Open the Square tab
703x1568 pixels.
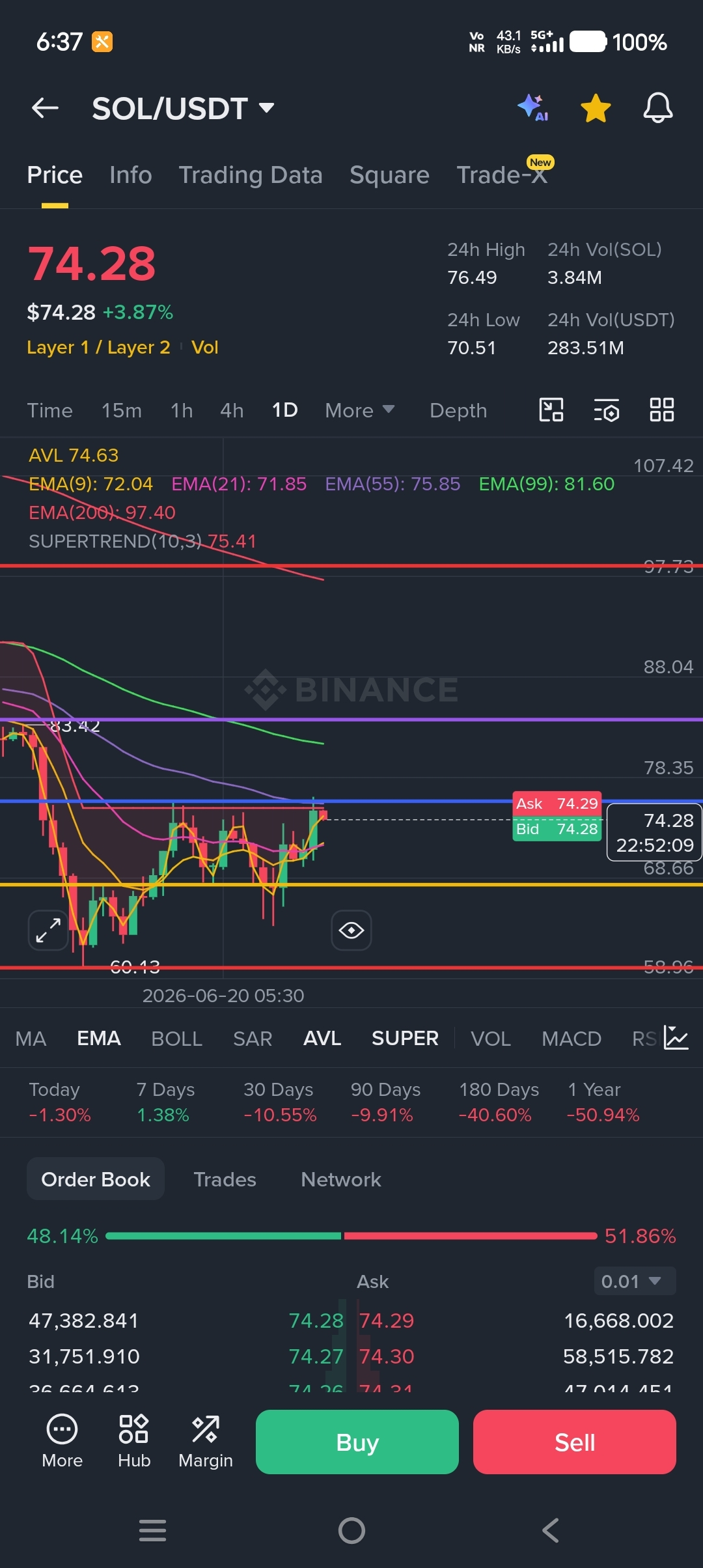point(389,175)
